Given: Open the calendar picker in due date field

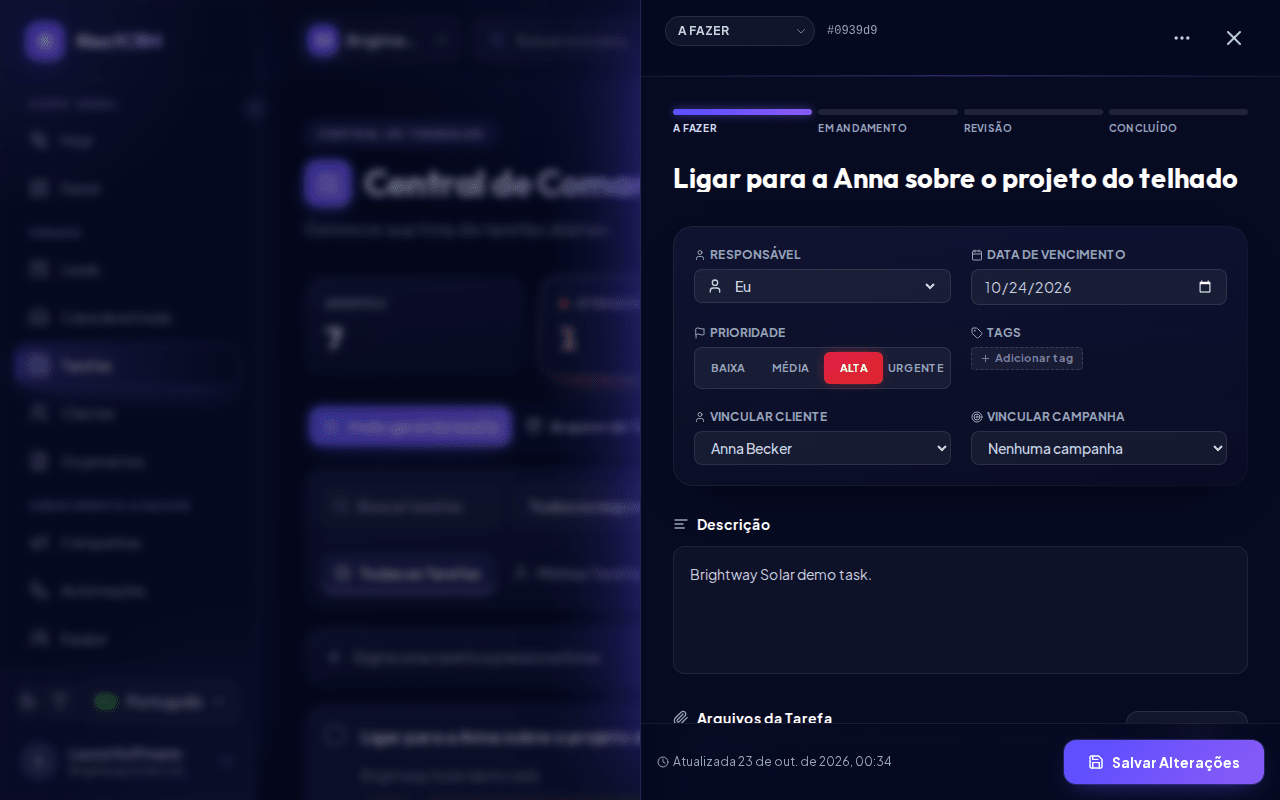Looking at the screenshot, I should (x=1205, y=287).
